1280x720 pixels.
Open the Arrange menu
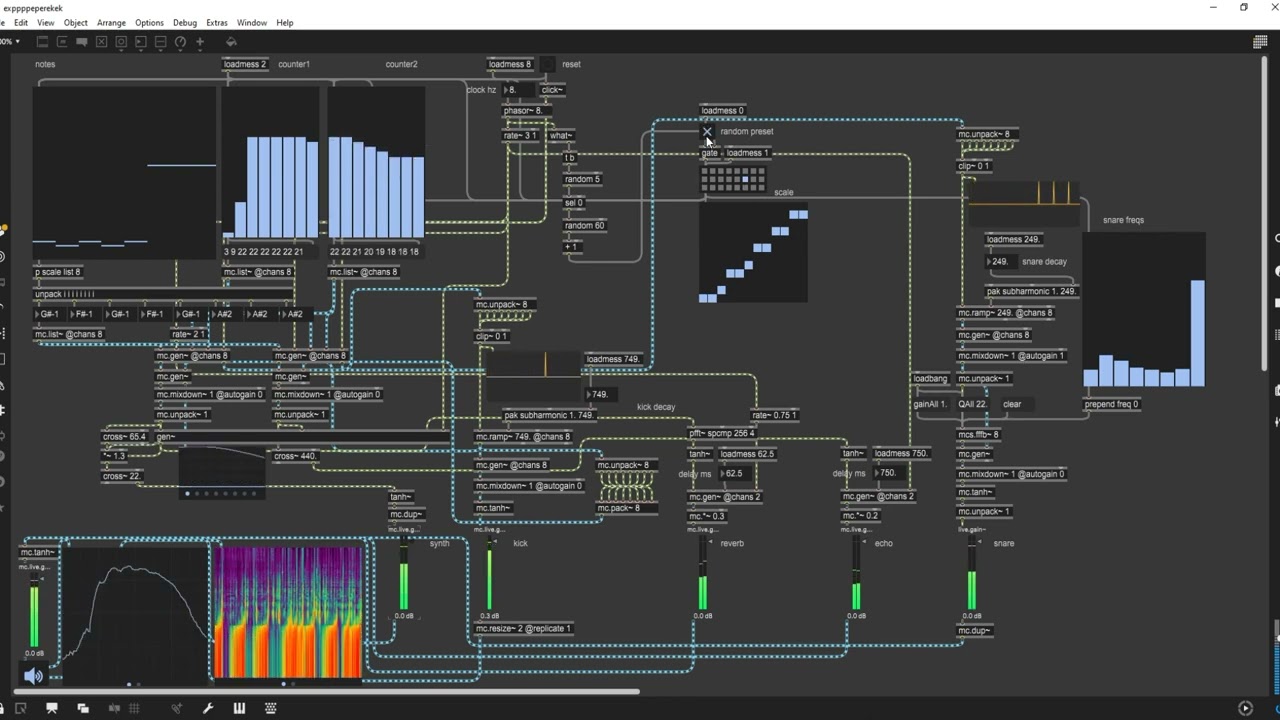click(x=111, y=22)
